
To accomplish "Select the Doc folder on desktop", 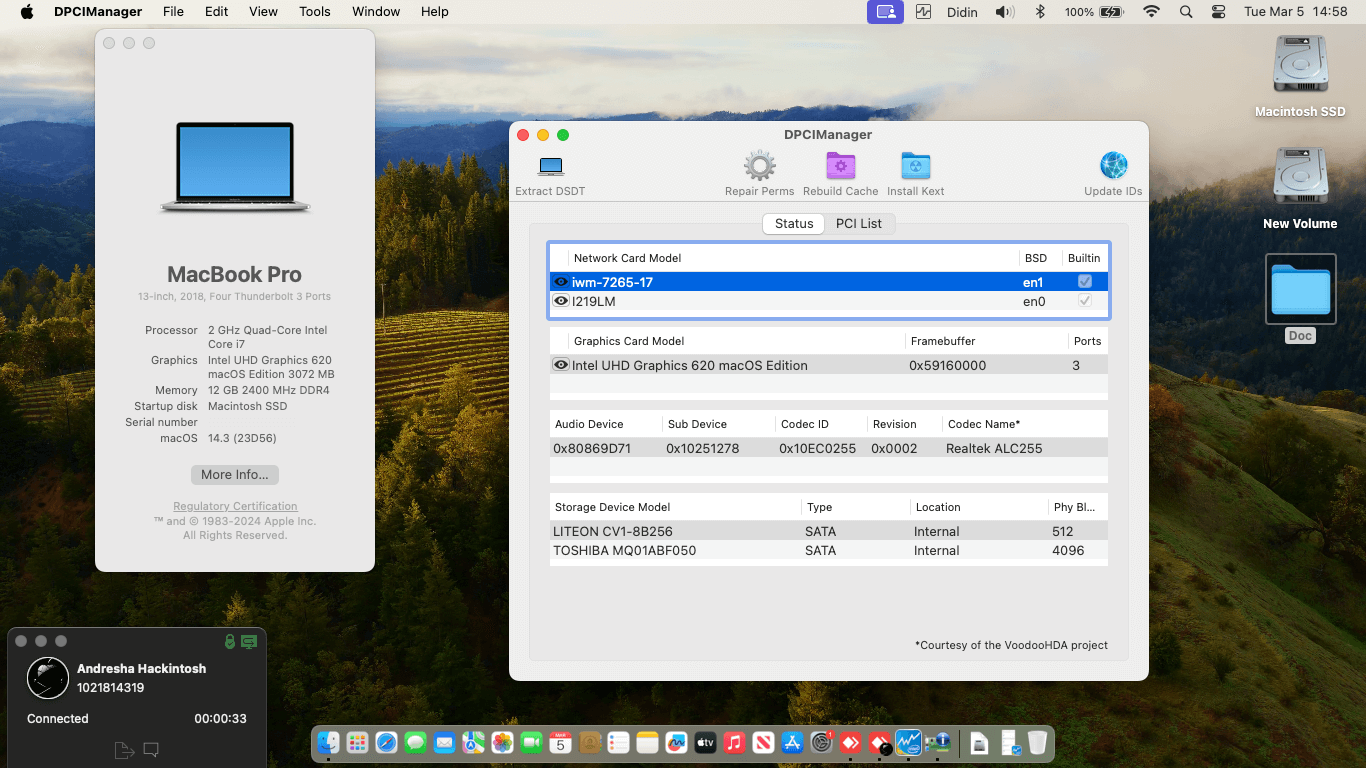I will point(1300,299).
